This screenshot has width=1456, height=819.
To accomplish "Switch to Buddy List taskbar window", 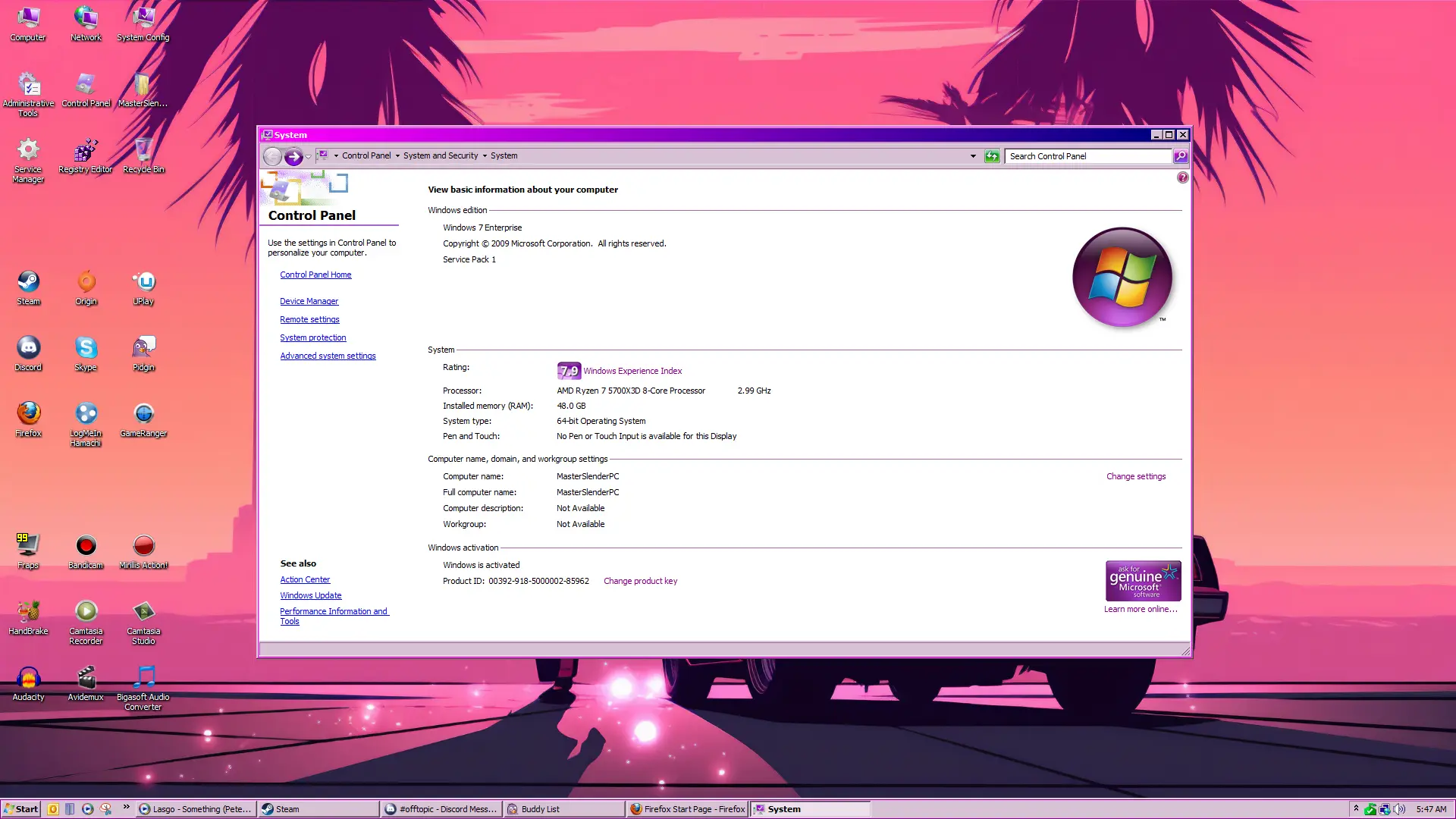I will (x=564, y=809).
